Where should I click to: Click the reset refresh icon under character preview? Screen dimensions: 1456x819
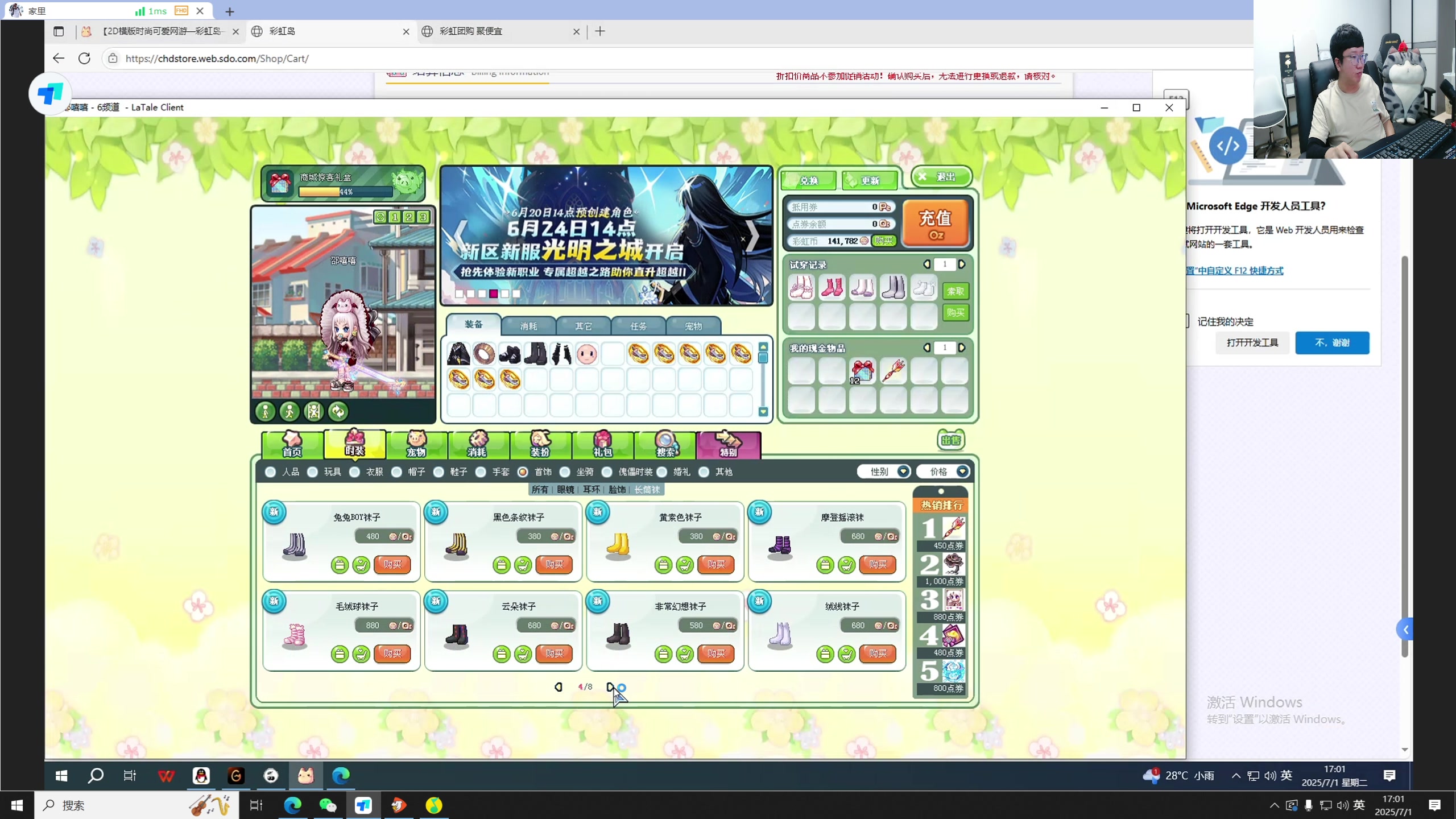(x=338, y=411)
